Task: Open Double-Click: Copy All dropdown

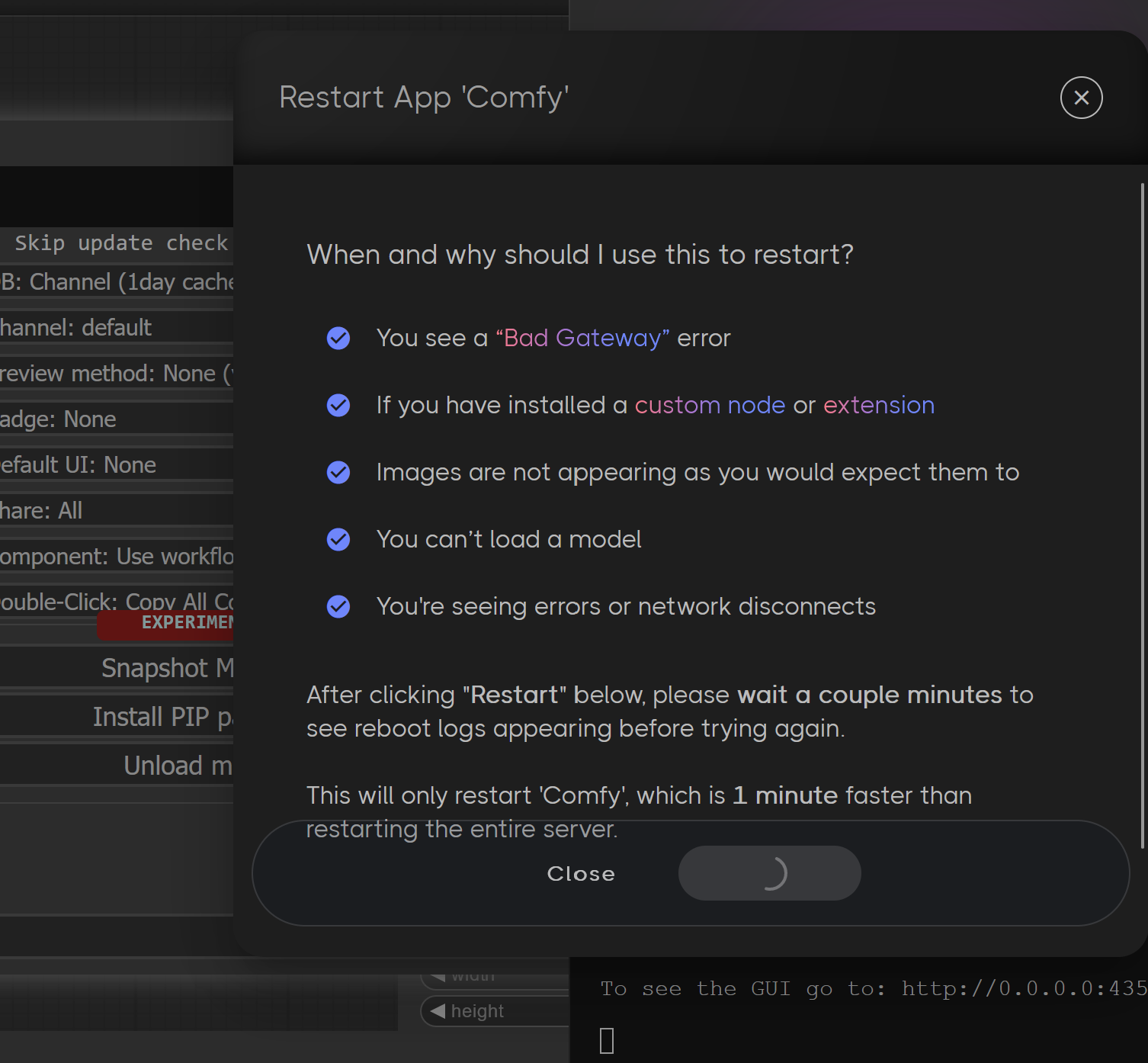Action: point(117,601)
